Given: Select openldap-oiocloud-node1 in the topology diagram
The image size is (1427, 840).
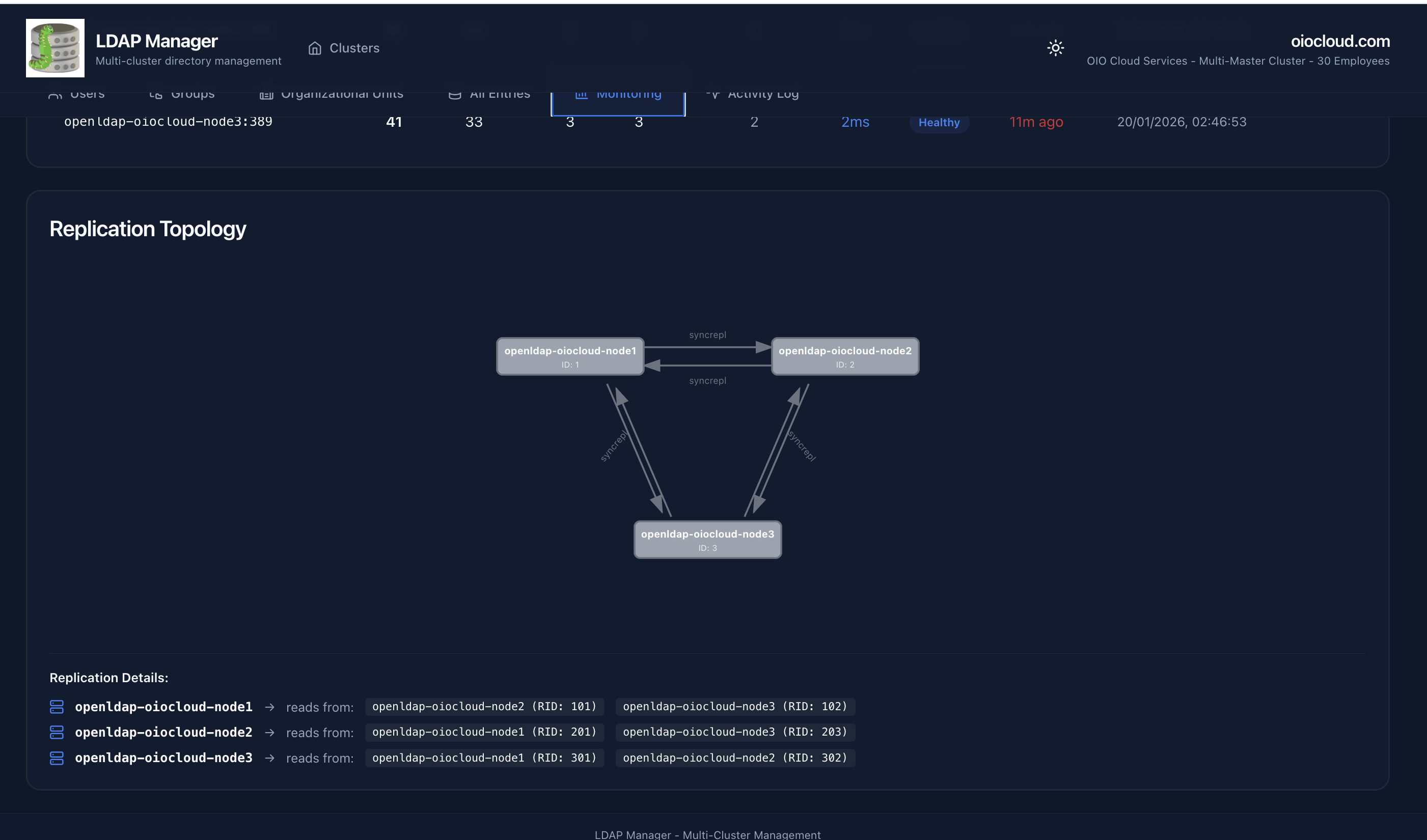Looking at the screenshot, I should (x=570, y=356).
